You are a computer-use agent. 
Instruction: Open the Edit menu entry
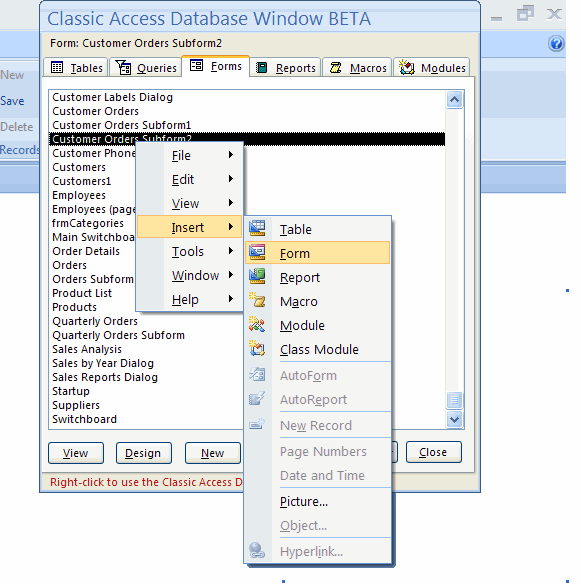click(190, 179)
